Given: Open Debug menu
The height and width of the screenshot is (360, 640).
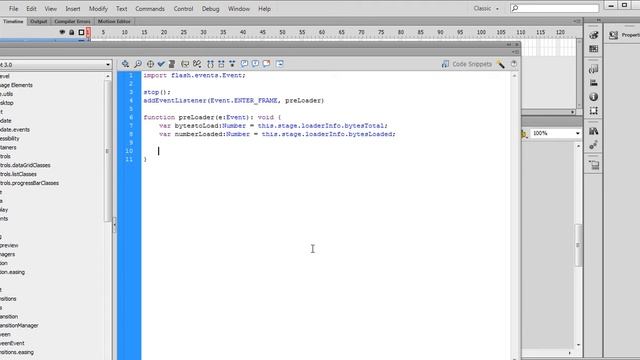Looking at the screenshot, I should 210,9.
